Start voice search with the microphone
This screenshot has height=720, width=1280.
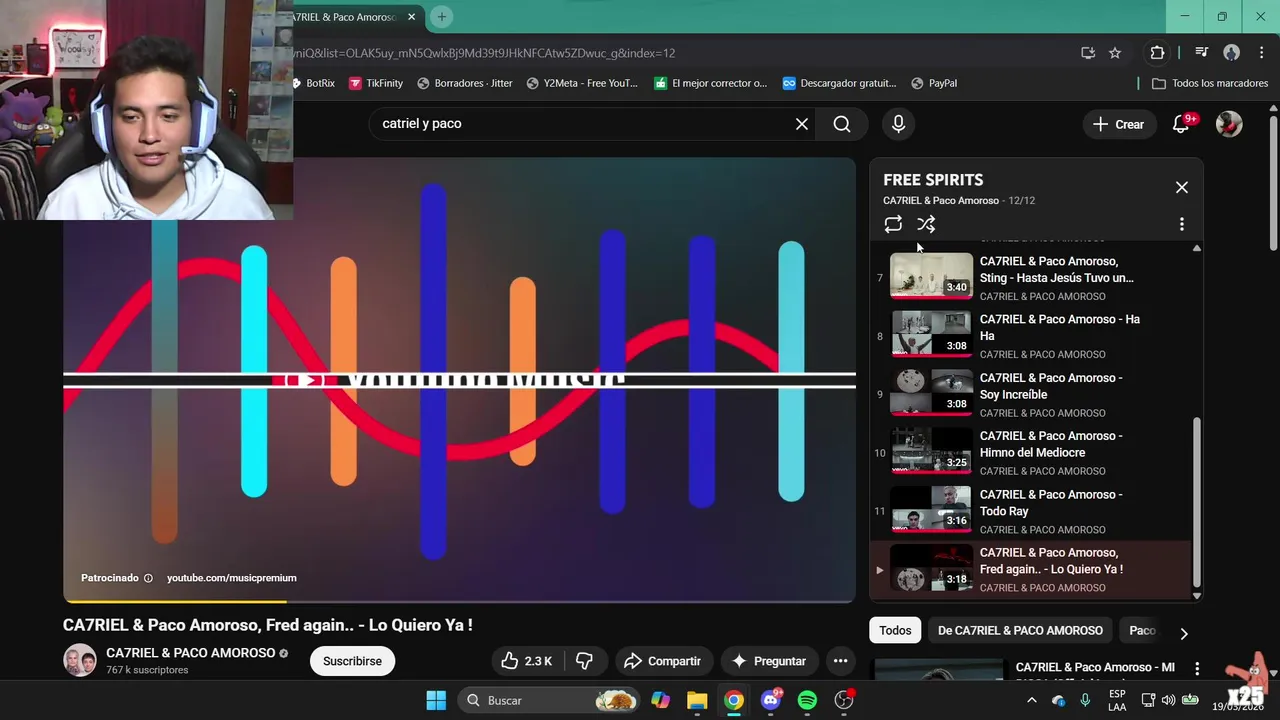(x=898, y=124)
